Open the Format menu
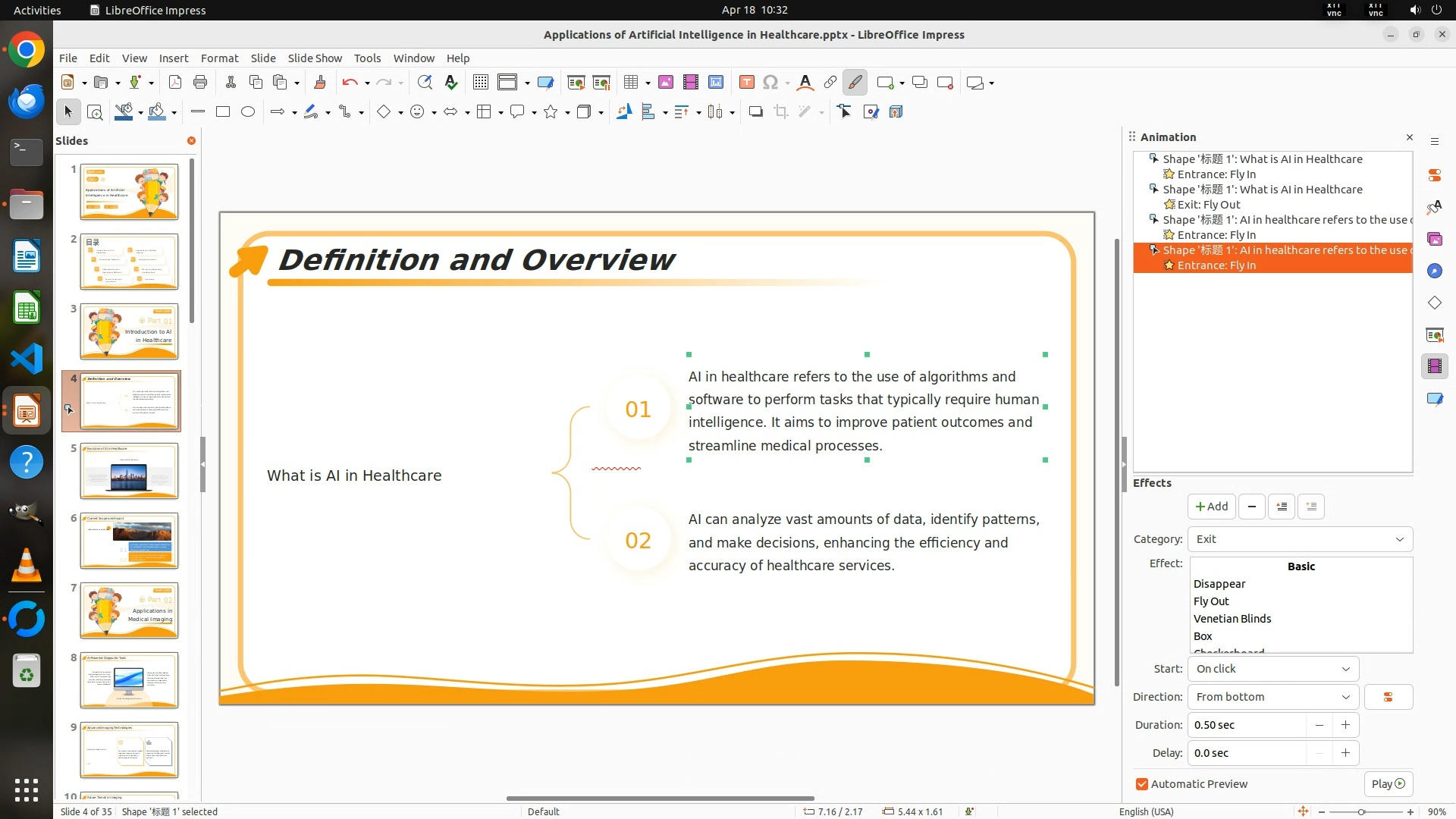1456x819 pixels. pyautogui.click(x=219, y=58)
